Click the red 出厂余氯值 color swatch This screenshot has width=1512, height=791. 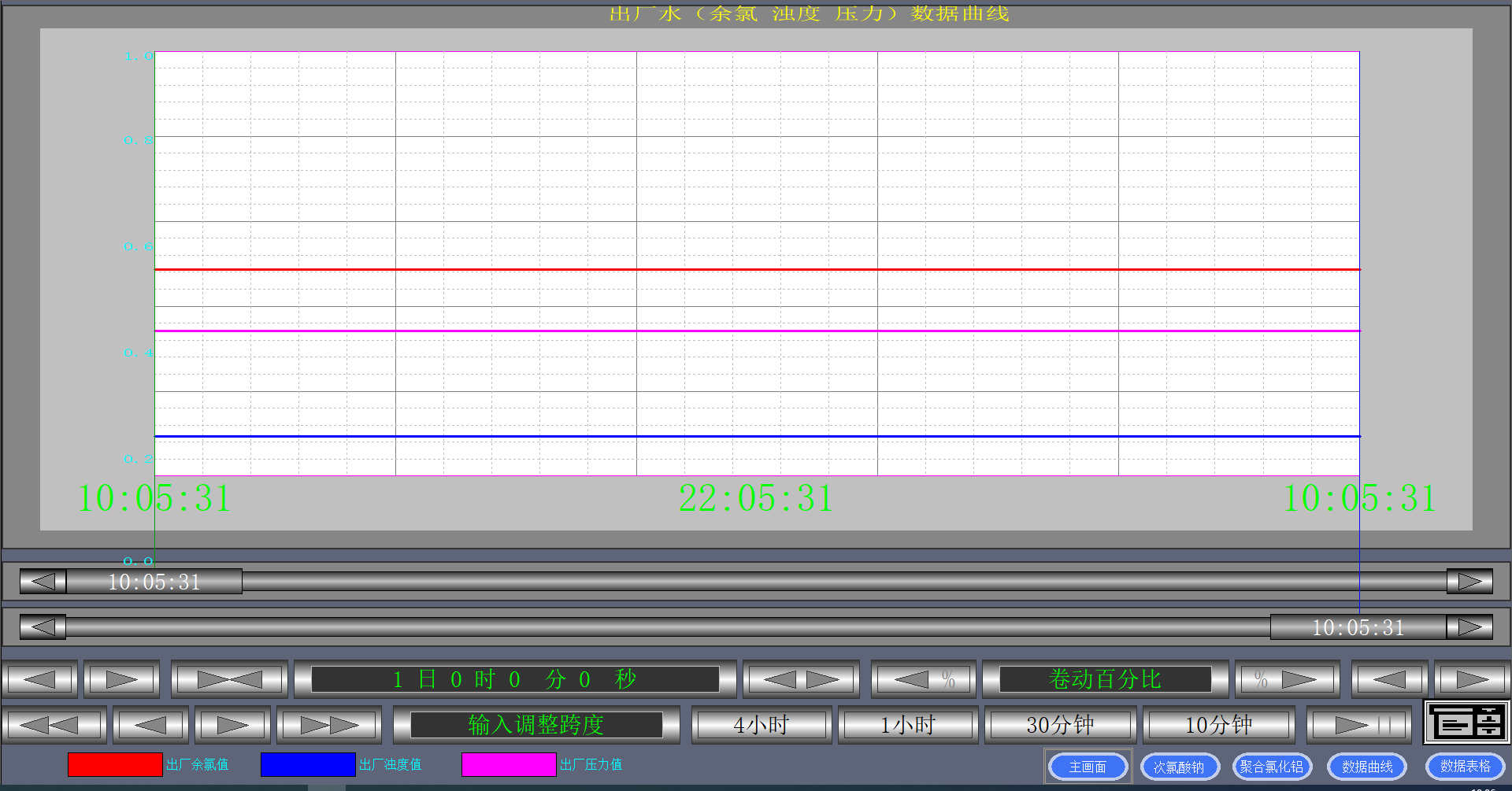(115, 765)
